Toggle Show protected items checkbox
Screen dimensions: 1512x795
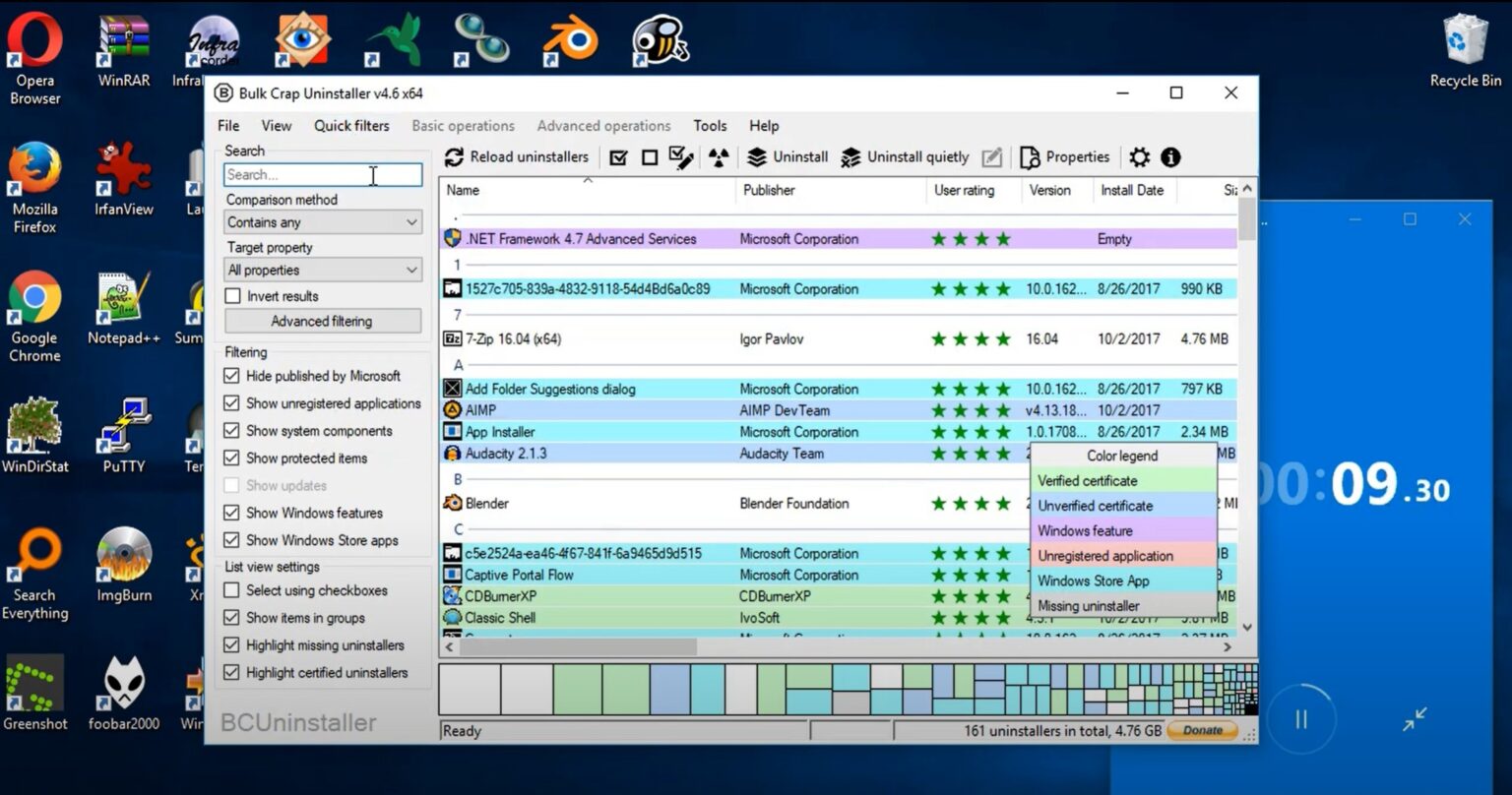tap(232, 459)
